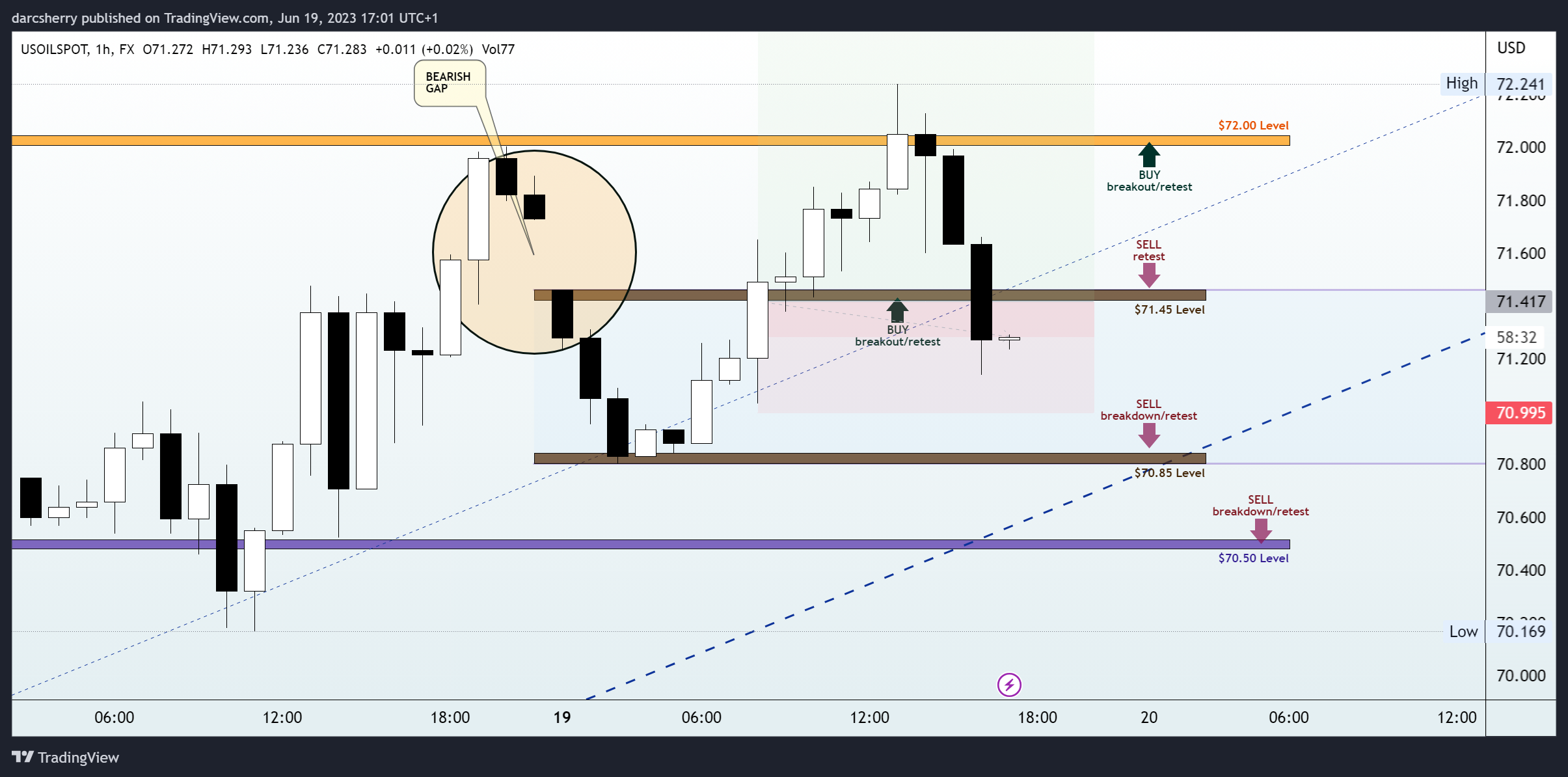The width and height of the screenshot is (1568, 777).
Task: Click the 'darcsherry published on TradingView.com' header text
Action: pyautogui.click(x=141, y=18)
